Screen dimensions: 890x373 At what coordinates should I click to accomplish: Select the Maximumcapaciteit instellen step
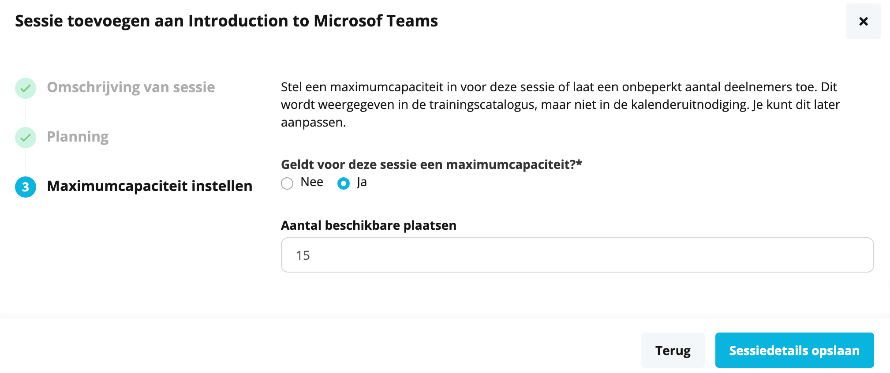point(150,186)
